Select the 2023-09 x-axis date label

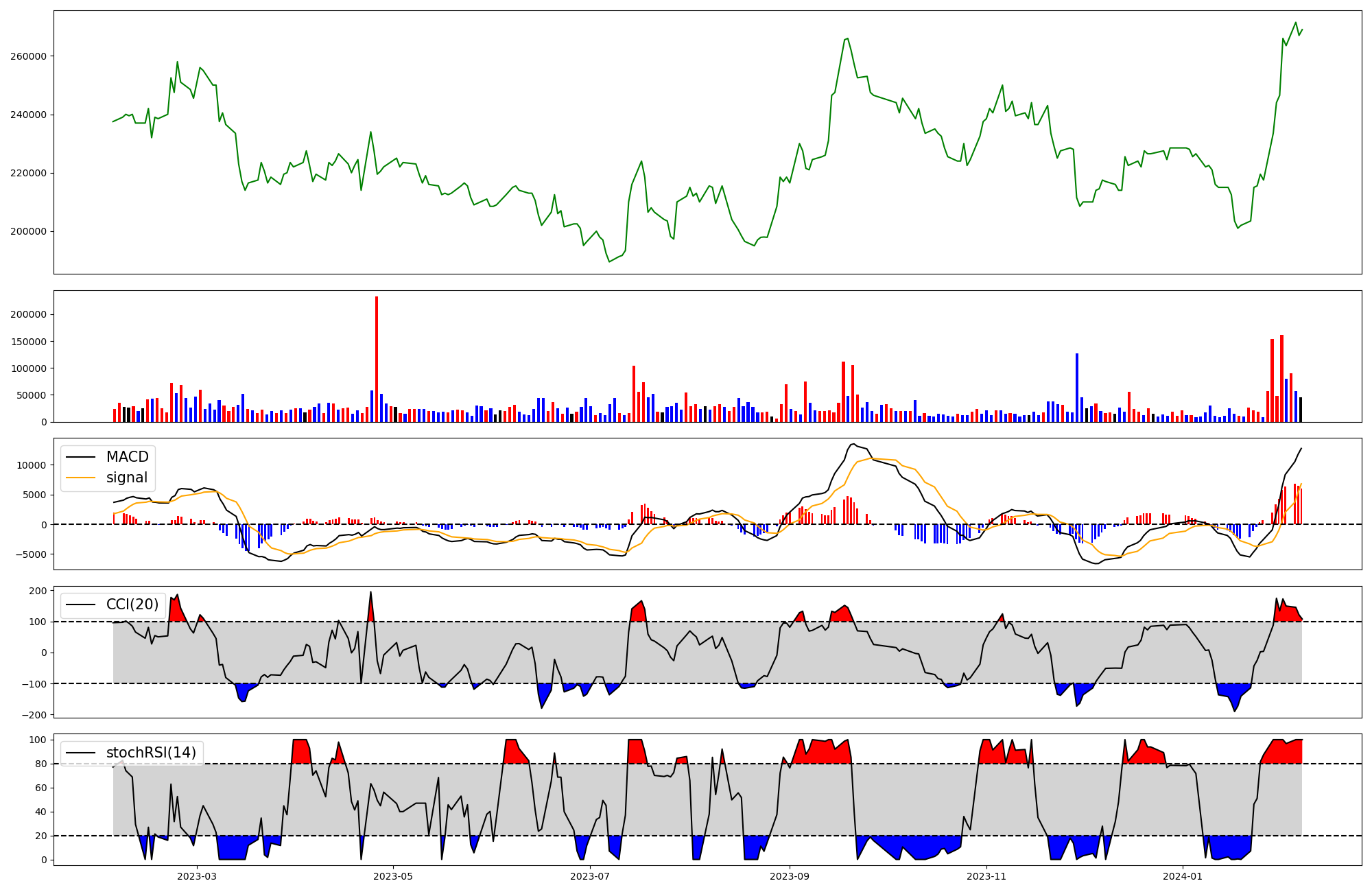pos(790,876)
